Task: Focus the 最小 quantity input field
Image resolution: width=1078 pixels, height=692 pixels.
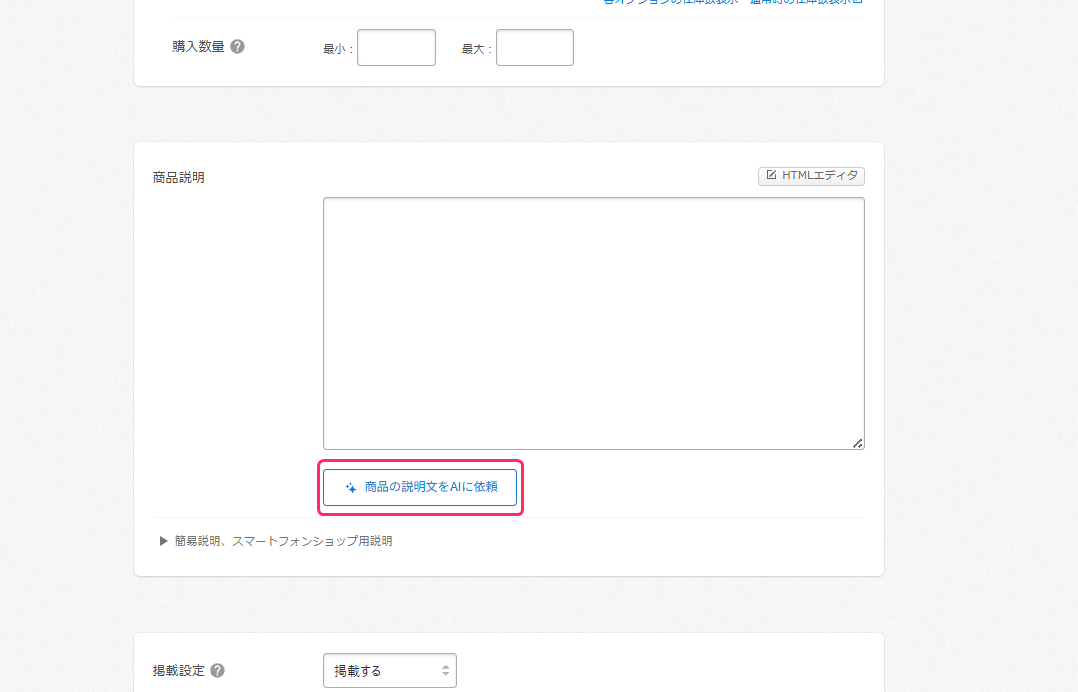Action: (x=396, y=48)
